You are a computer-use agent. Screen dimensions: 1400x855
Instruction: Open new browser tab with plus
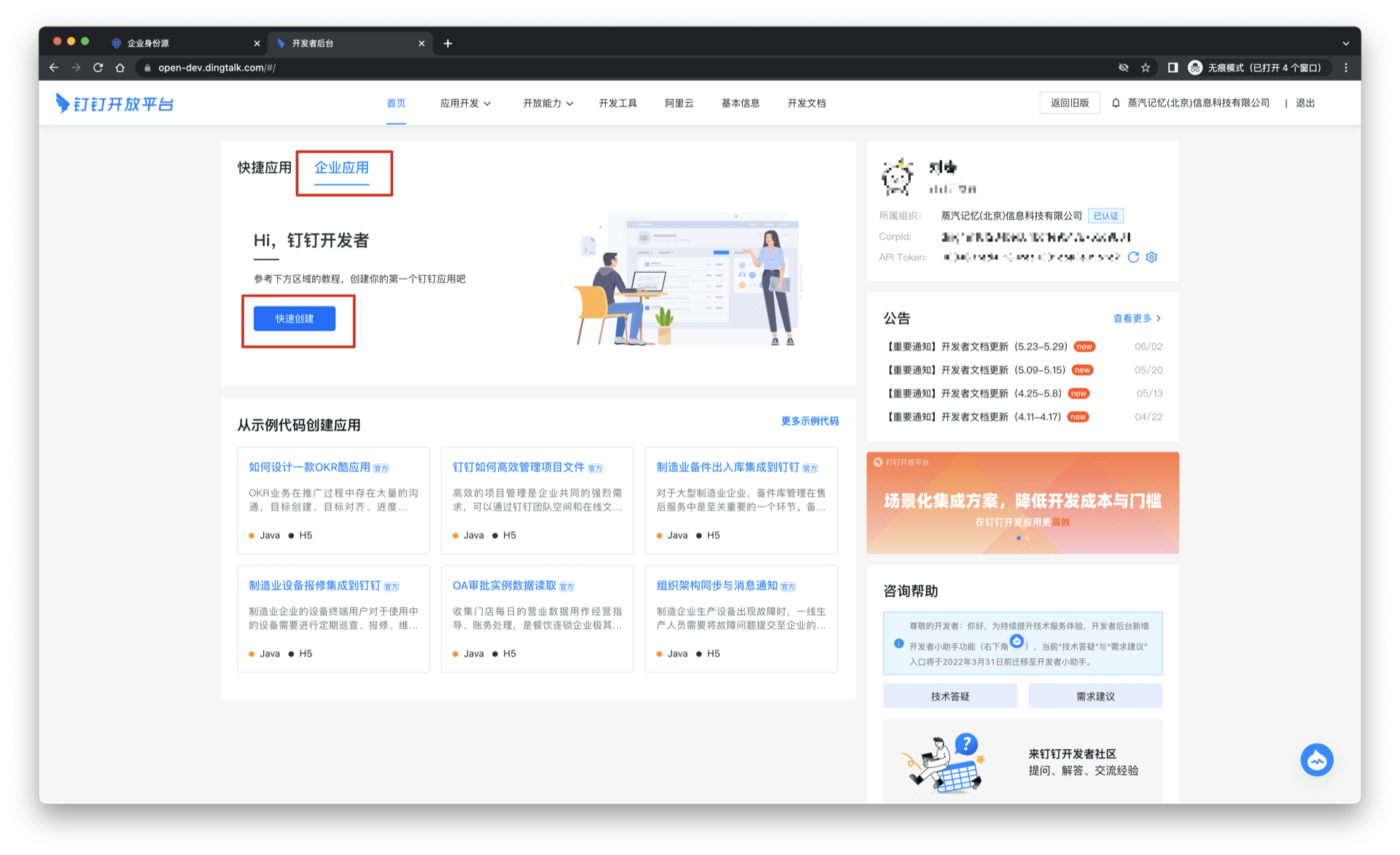point(448,44)
